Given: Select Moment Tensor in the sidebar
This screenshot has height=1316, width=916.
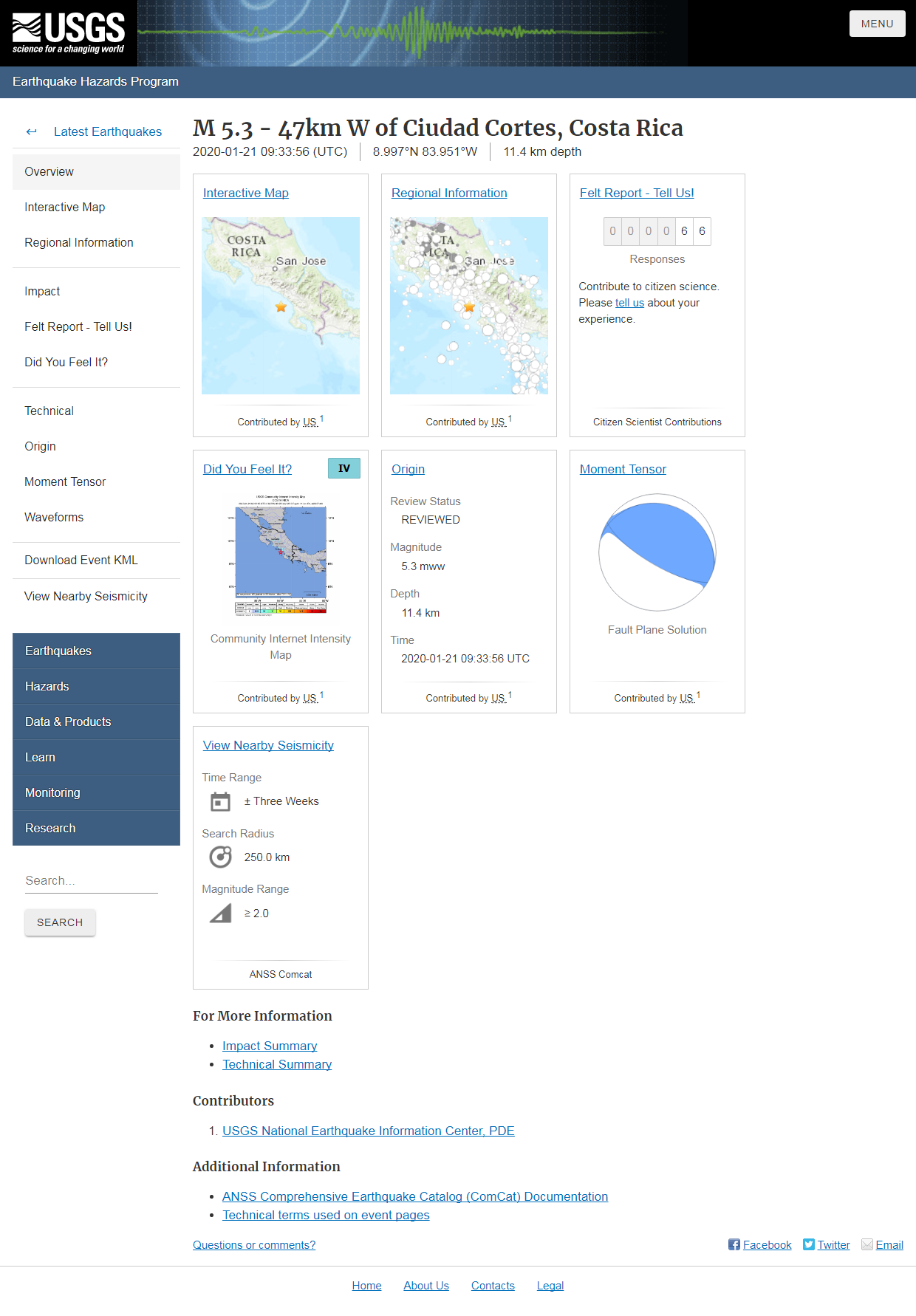Looking at the screenshot, I should pos(96,481).
